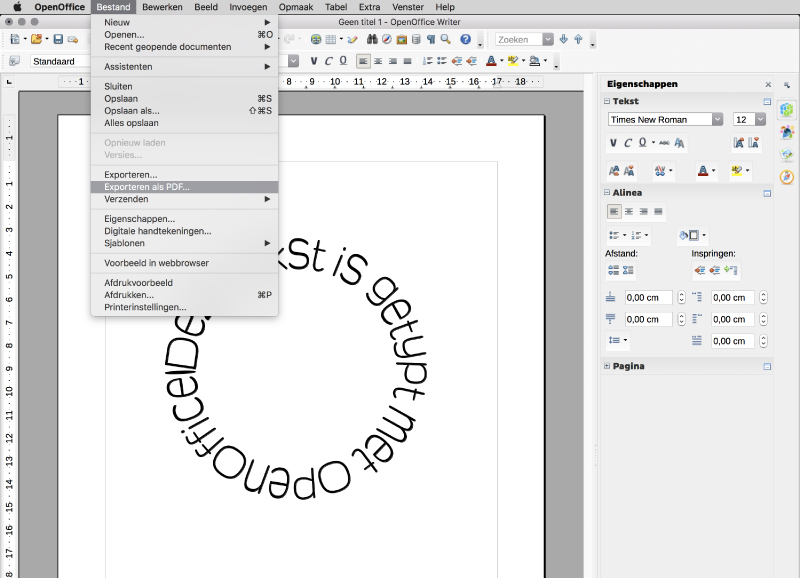Open the Styles and Formatting icon left of Standaard

pos(14,61)
